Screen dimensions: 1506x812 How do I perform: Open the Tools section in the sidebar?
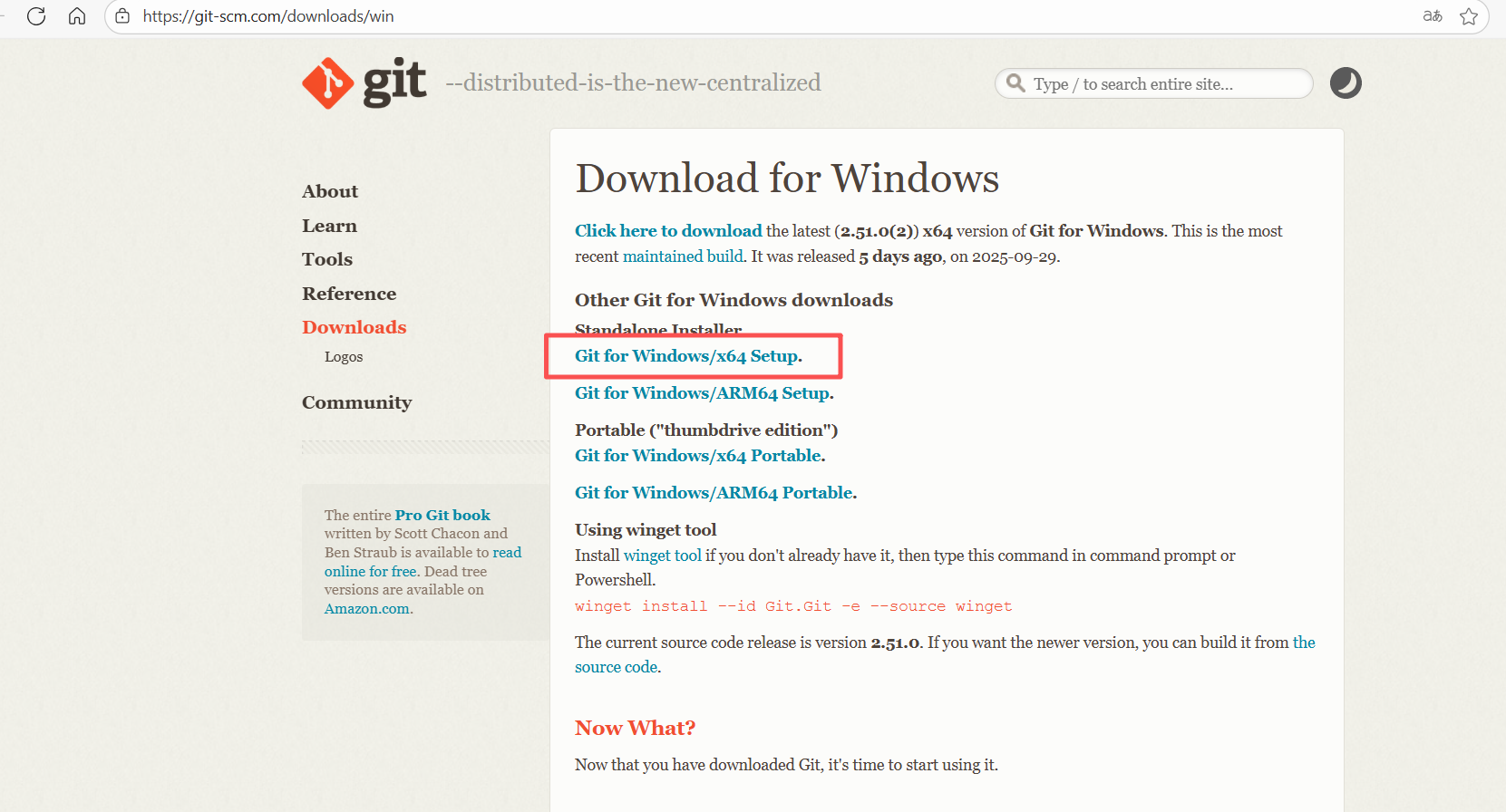[327, 259]
